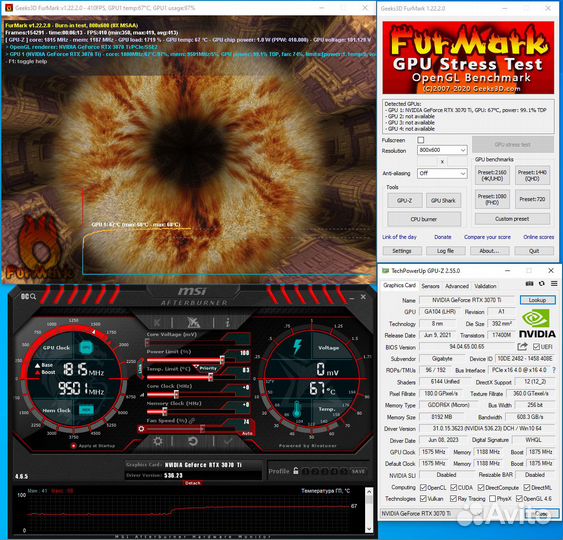563x540 pixels.
Task: Click Afterburner MSI dragon logo icon
Action: pyautogui.click(x=193, y=322)
